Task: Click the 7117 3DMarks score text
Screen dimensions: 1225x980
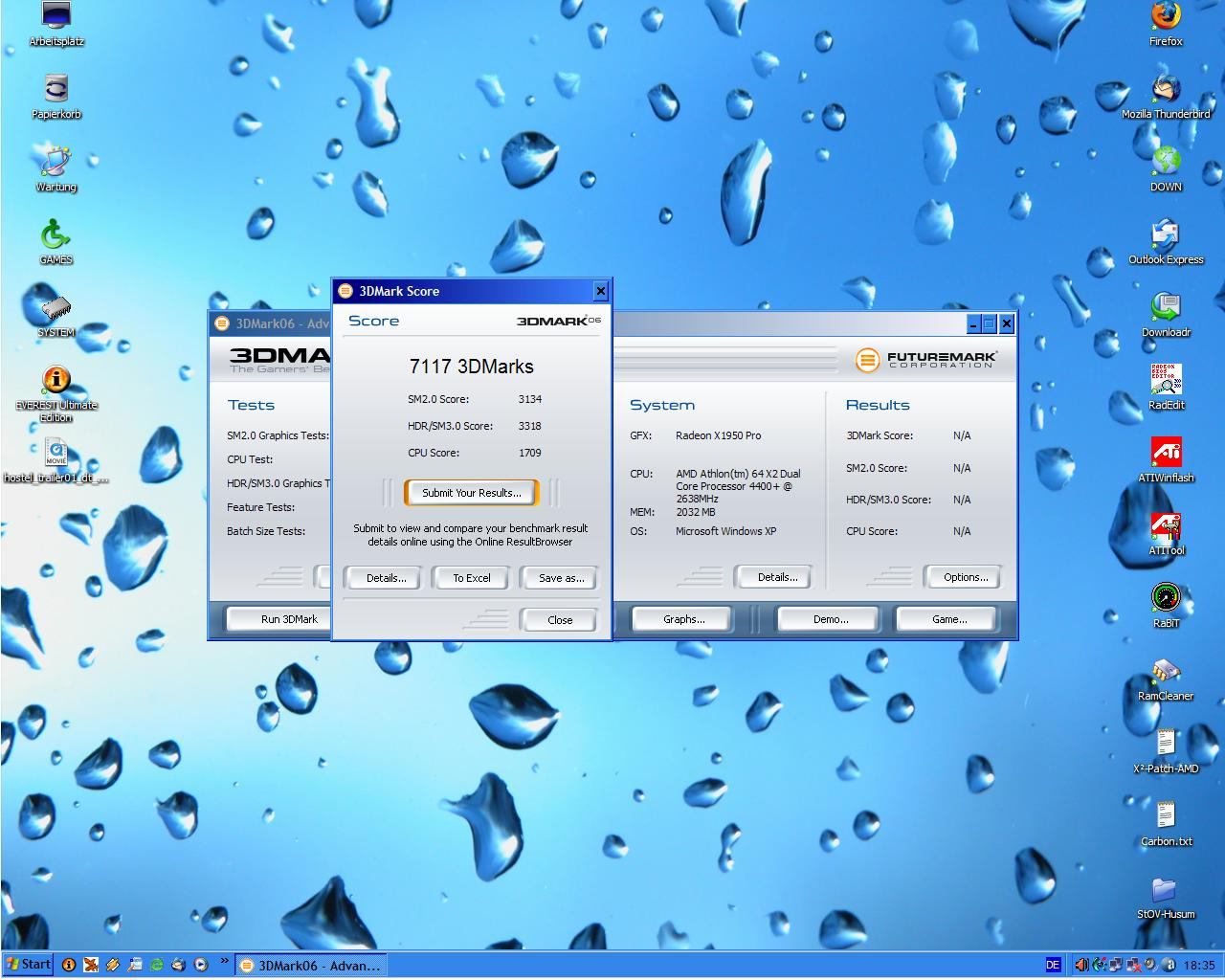Action: tap(472, 367)
